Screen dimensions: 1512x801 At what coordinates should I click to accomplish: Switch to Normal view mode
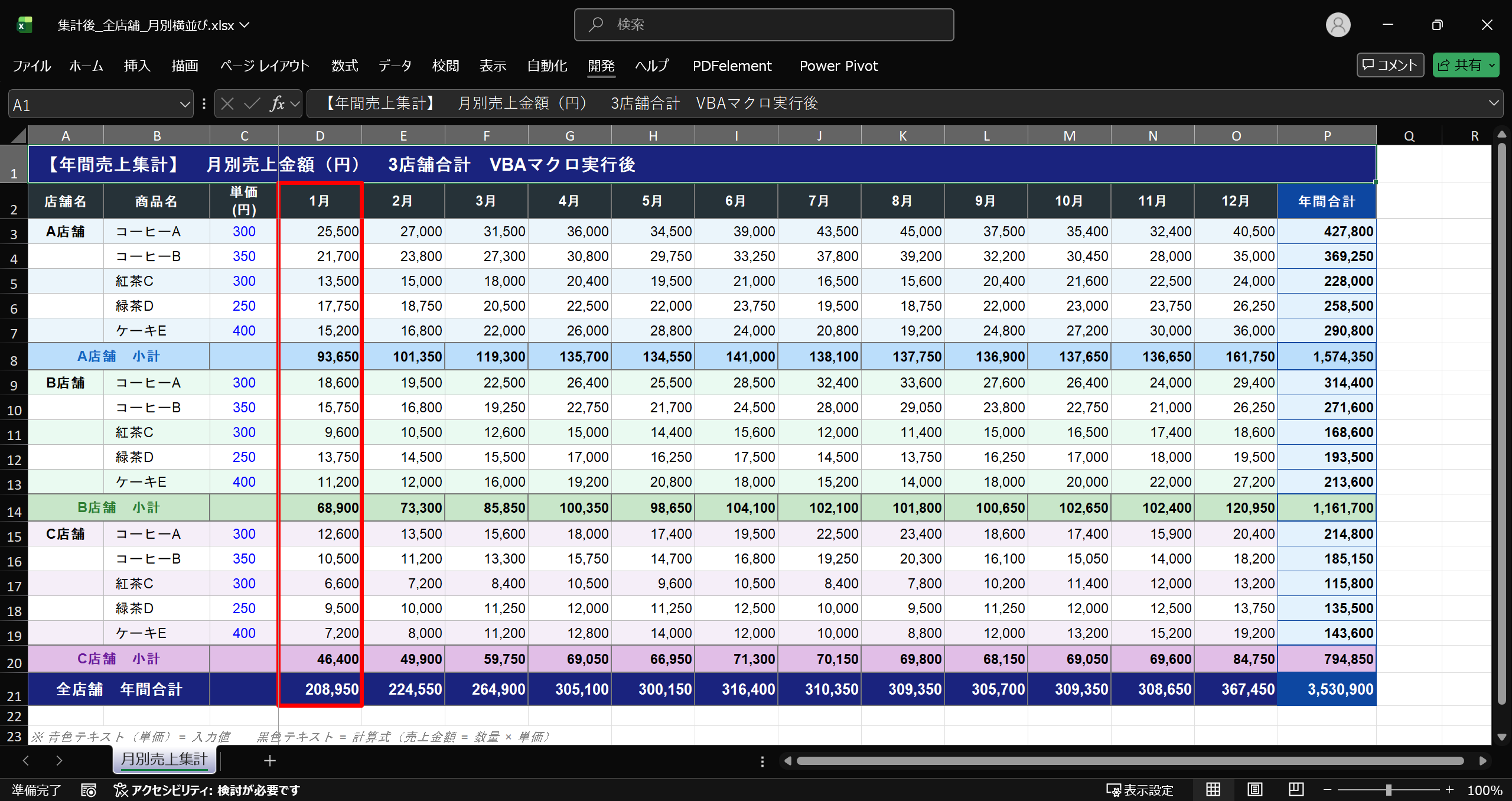(x=1213, y=789)
